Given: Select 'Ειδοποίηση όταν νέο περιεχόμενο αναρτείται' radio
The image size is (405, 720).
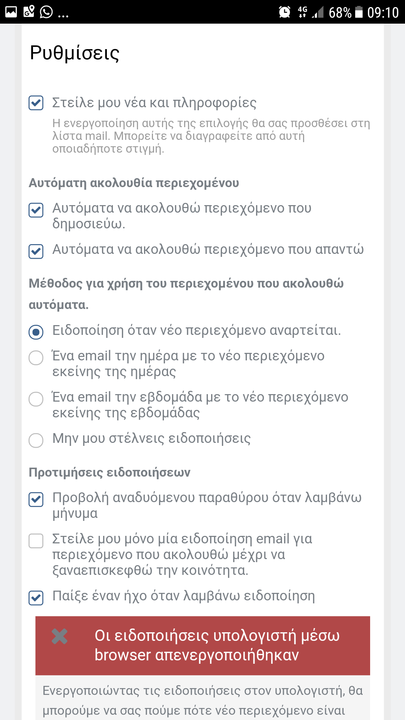Looking at the screenshot, I should (36, 332).
